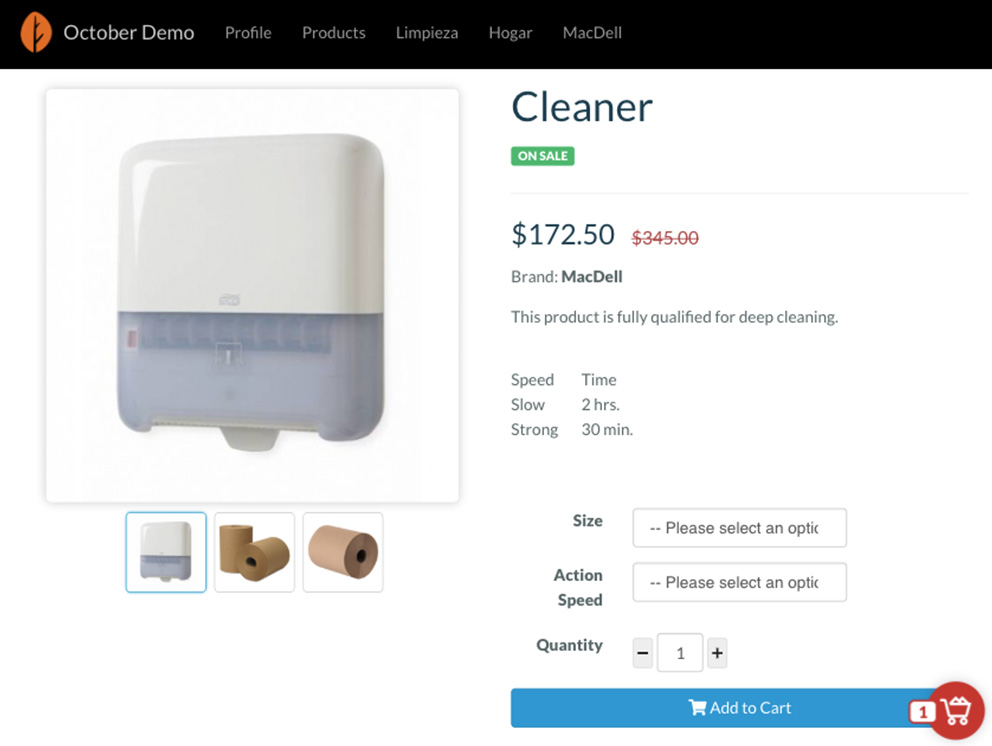Image resolution: width=992 pixels, height=746 pixels.
Task: Open the red floating shopping cart icon
Action: (956, 711)
